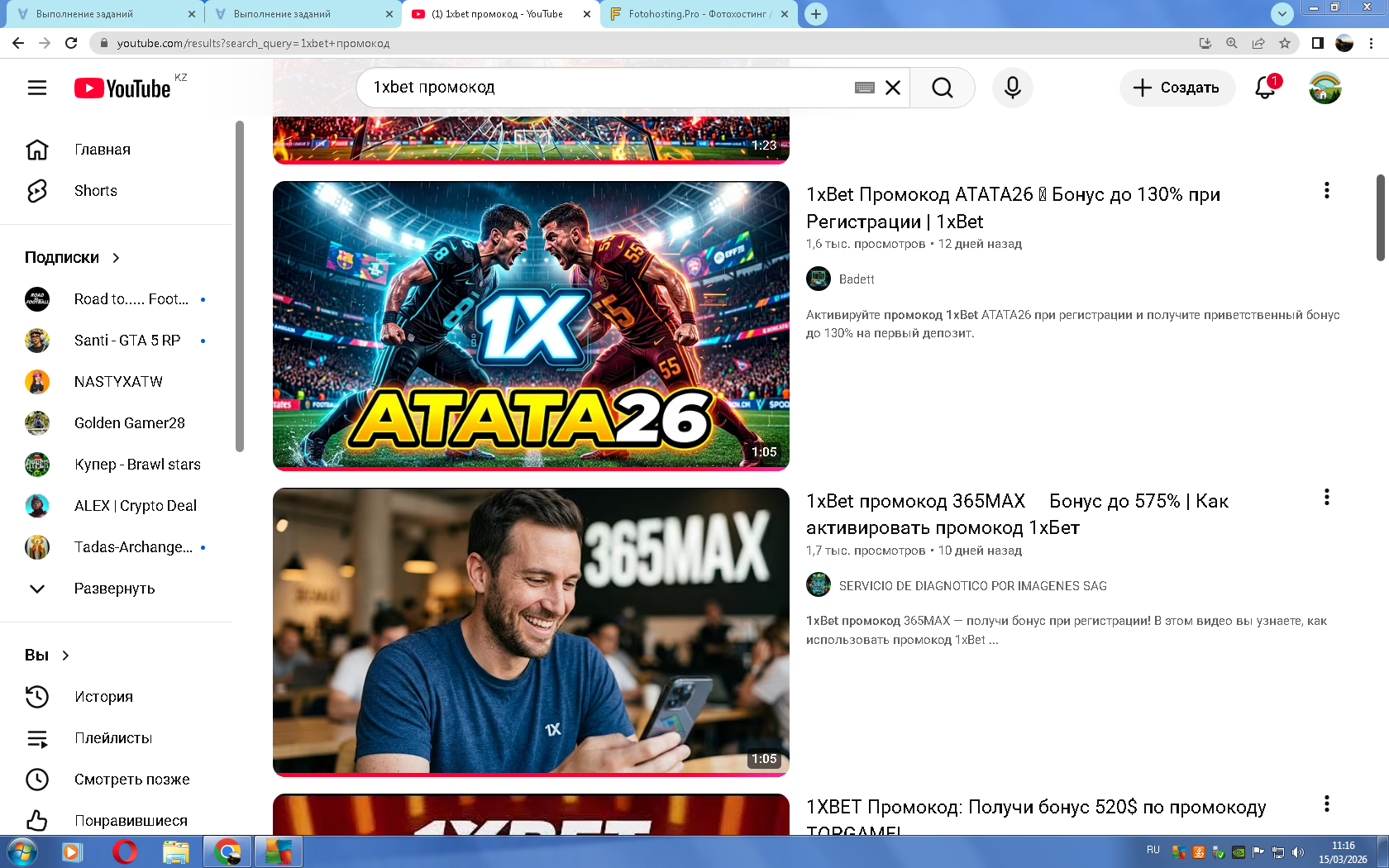Screen dimensions: 1389x868
Task: Open the ATATA26 promo code video title
Action: pyautogui.click(x=1013, y=207)
